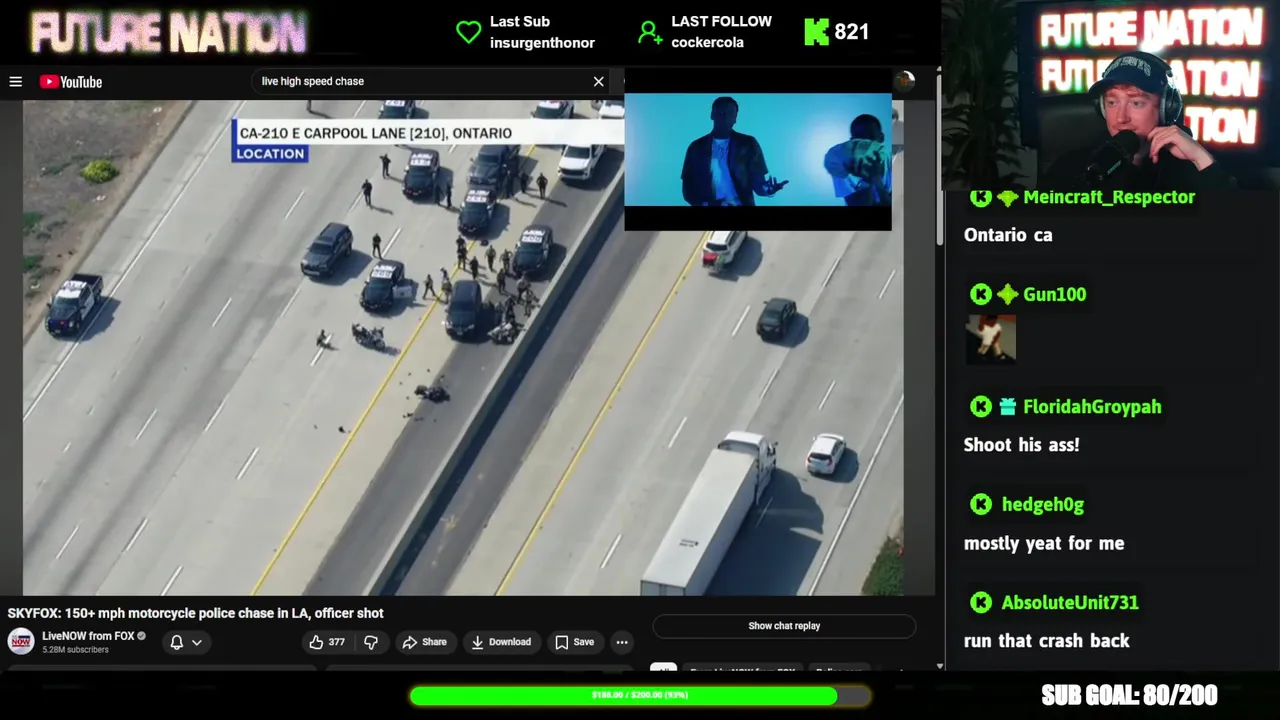
Task: Click username Meincraft_Respector in chat
Action: click(1109, 197)
